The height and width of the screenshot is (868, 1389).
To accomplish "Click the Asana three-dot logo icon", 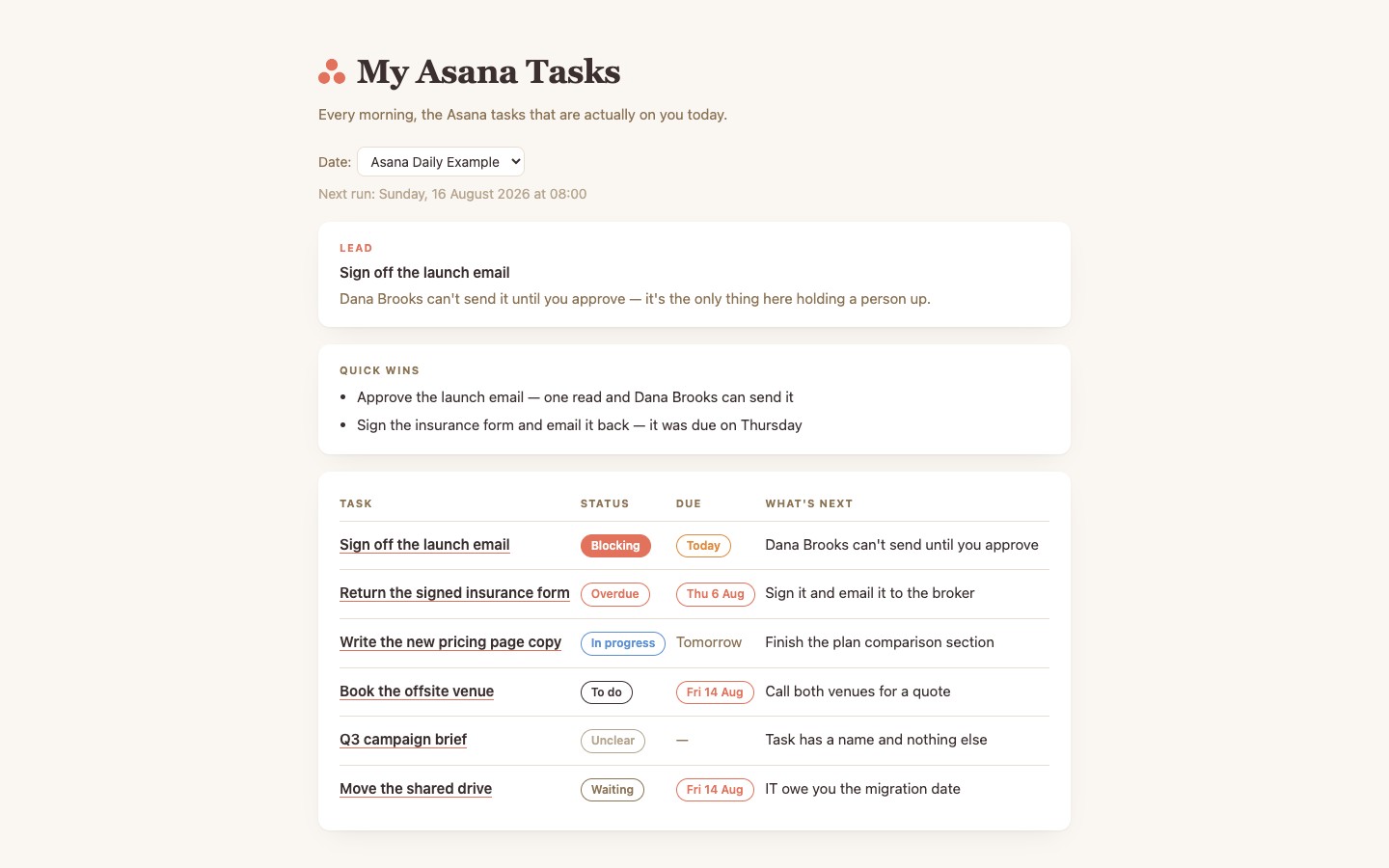I will [332, 71].
